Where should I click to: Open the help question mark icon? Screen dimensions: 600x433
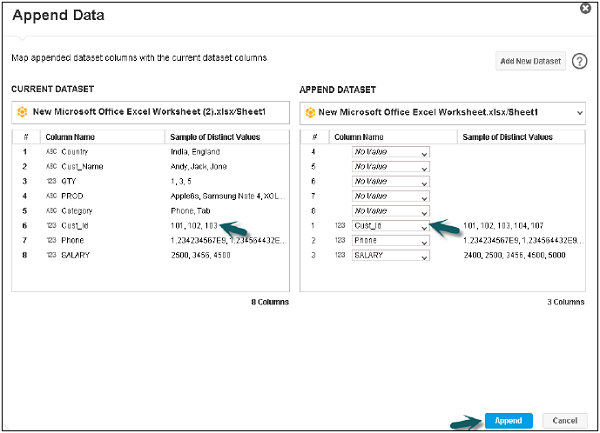(x=579, y=61)
